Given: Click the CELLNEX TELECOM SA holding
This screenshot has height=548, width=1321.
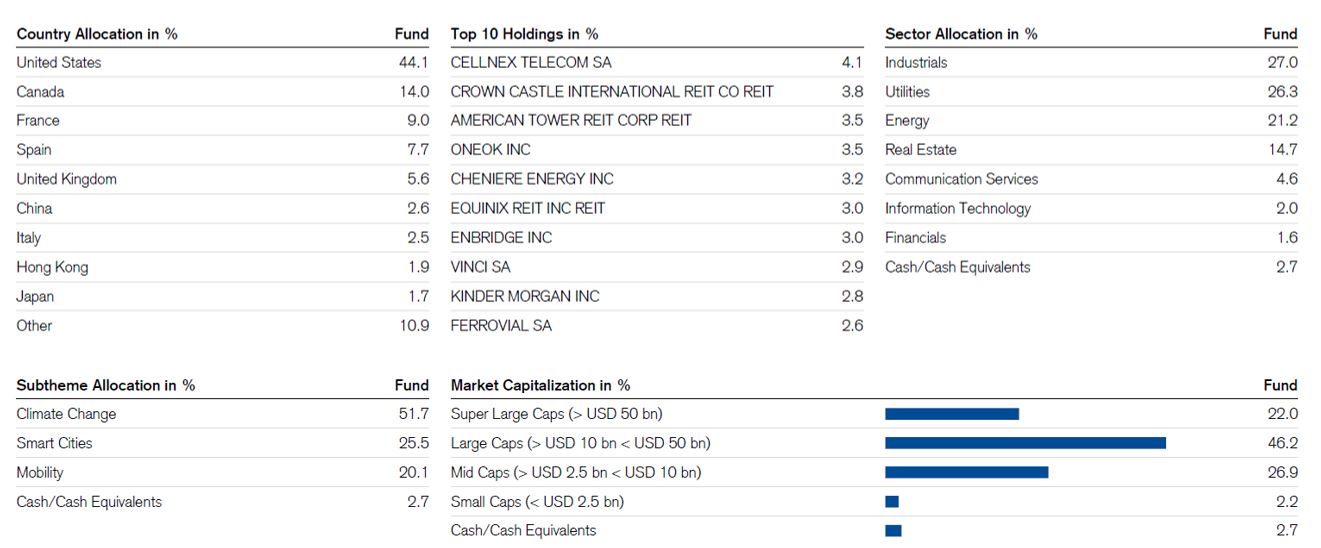Looking at the screenshot, I should point(531,62).
